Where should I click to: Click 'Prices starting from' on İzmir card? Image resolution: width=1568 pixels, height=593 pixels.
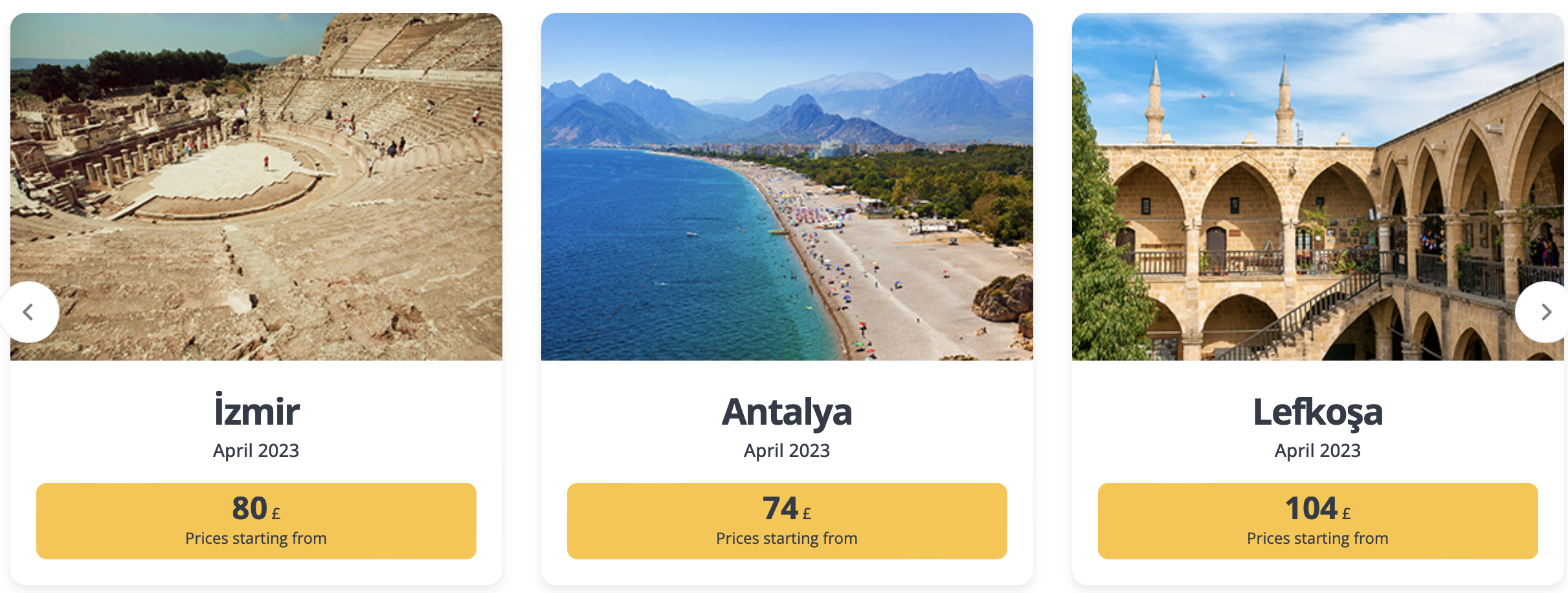(256, 539)
